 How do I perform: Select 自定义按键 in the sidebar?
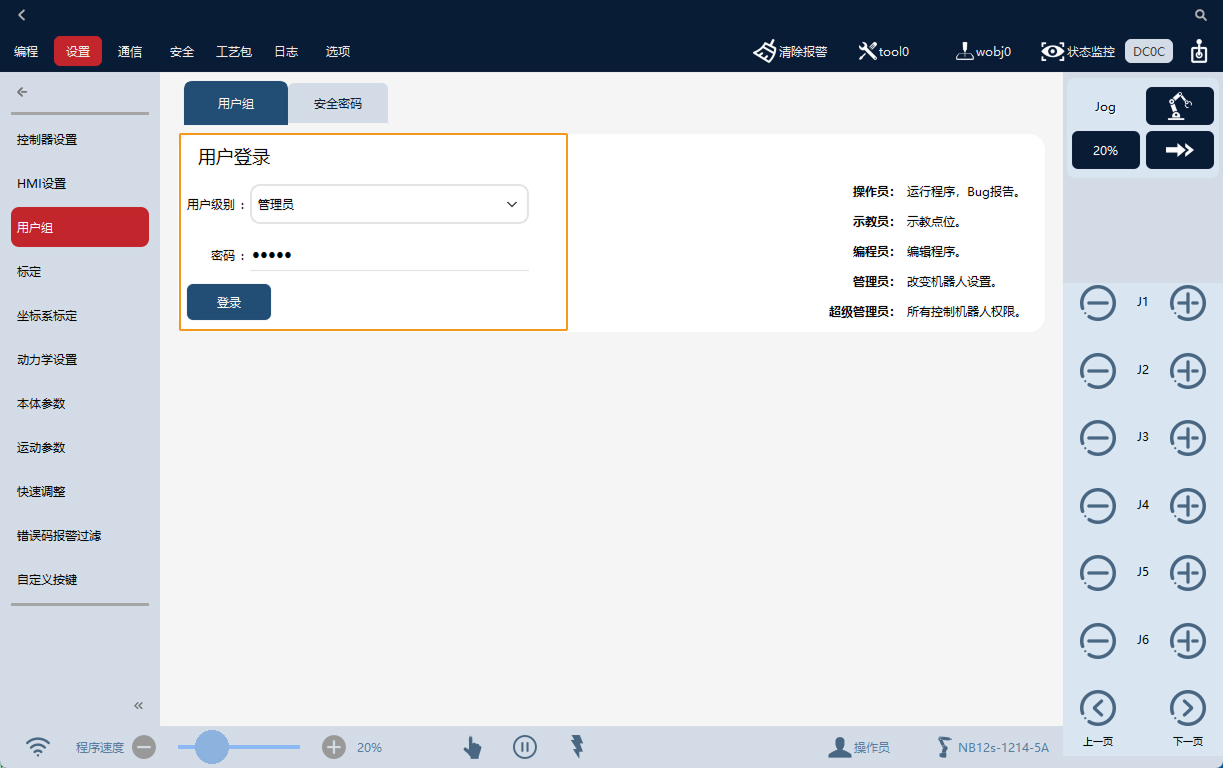coord(80,580)
